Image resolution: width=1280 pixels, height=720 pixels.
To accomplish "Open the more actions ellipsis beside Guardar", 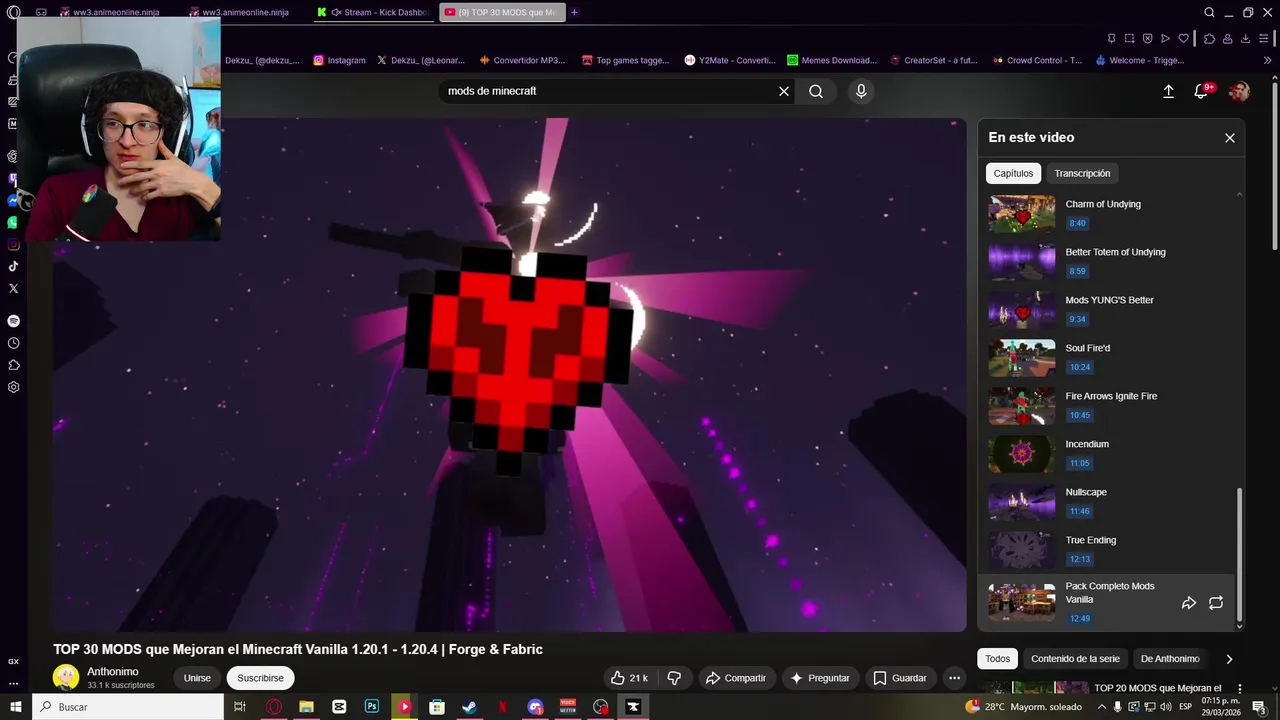I will (954, 678).
